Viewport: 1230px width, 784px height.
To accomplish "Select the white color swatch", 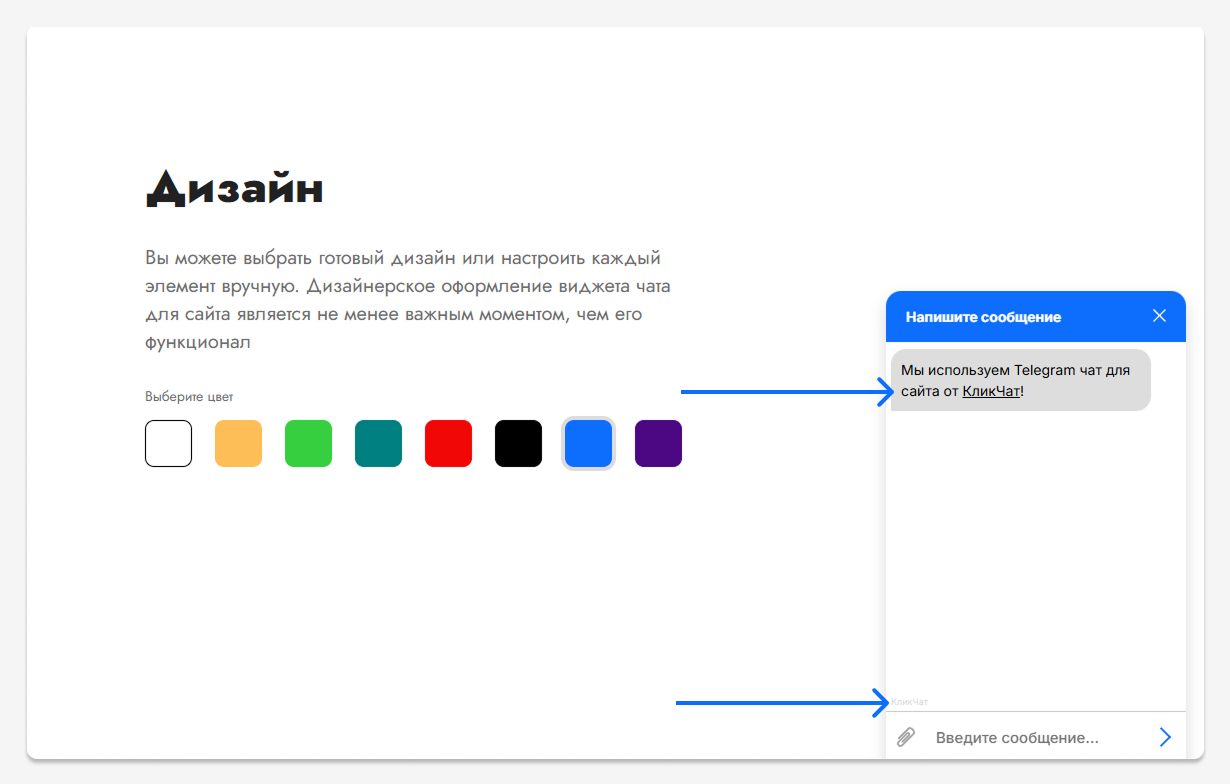I will (x=168, y=443).
